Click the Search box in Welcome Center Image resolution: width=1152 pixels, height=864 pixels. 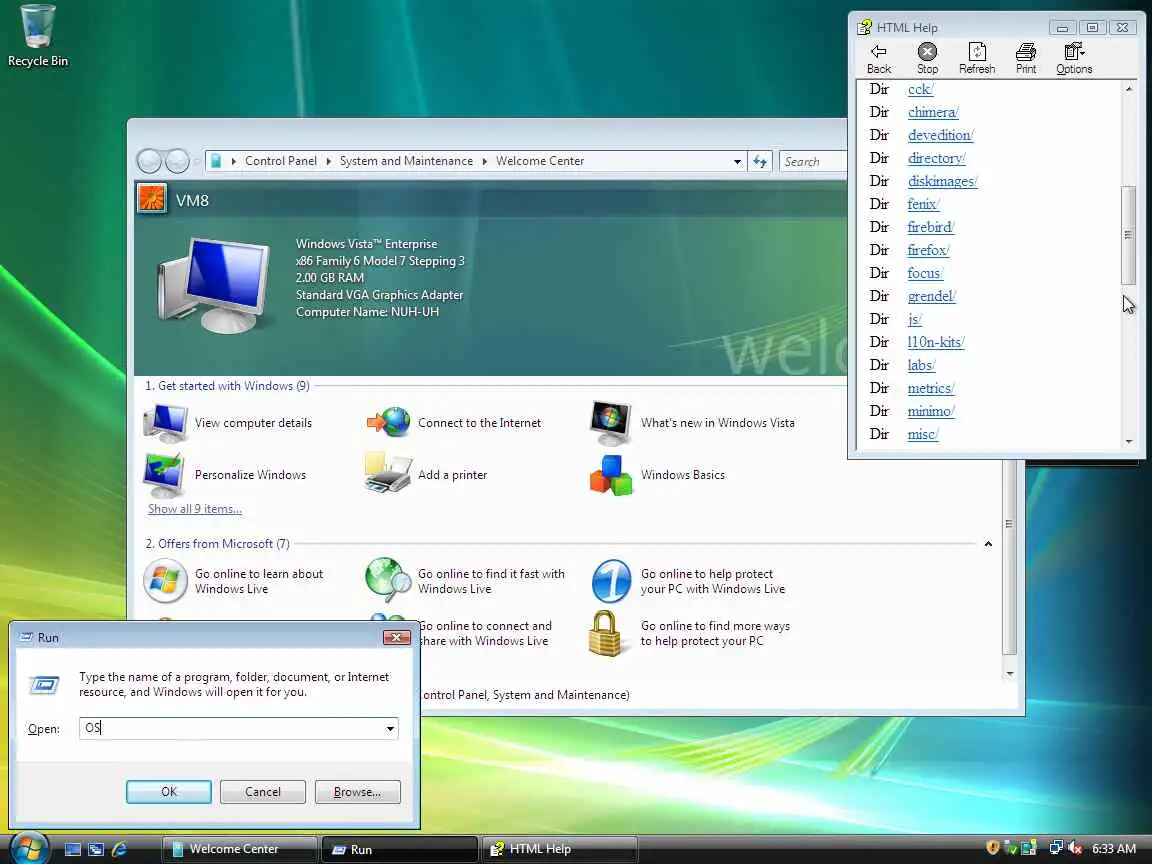(813, 161)
